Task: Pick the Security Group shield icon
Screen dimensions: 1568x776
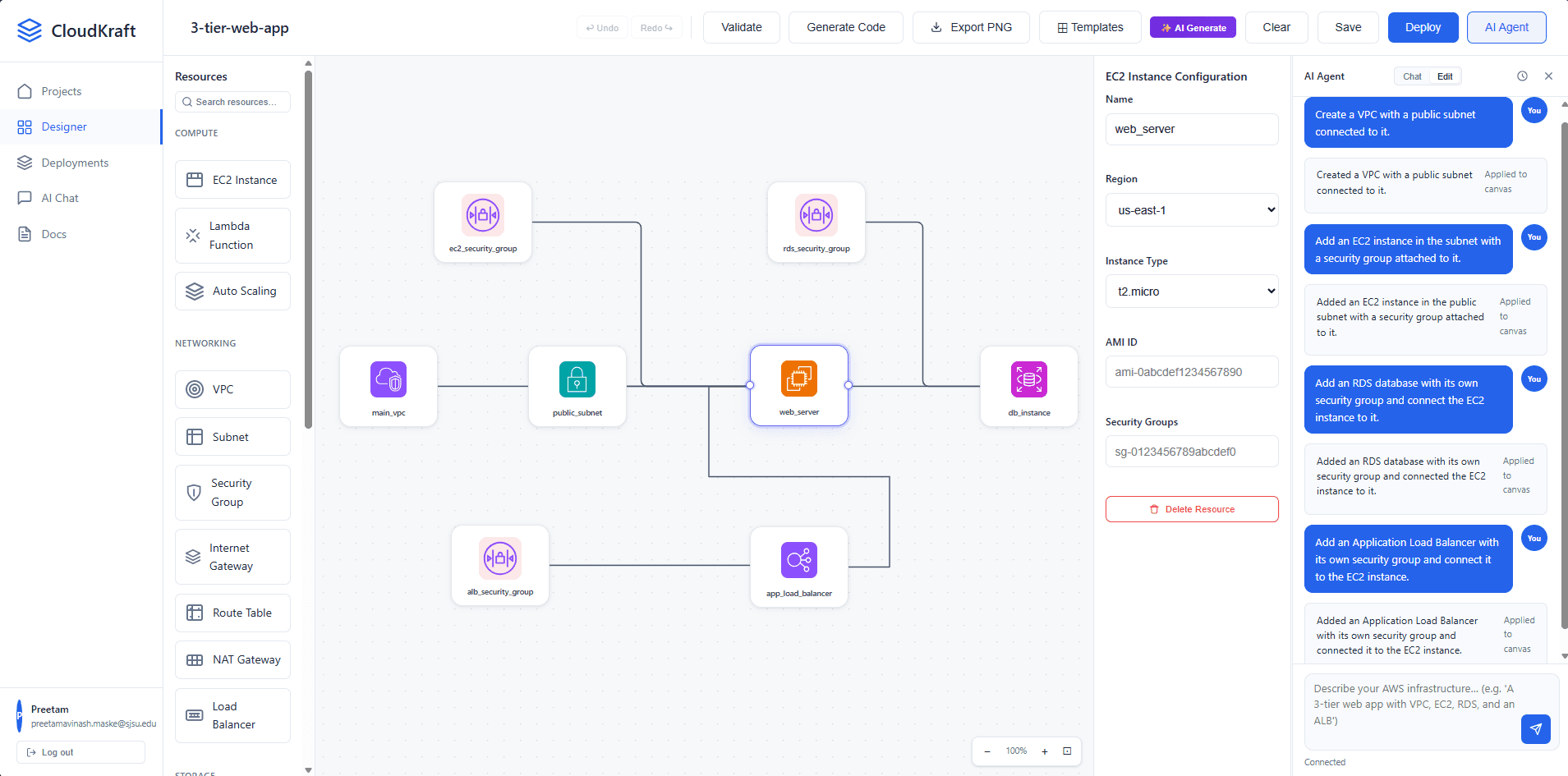Action: pyautogui.click(x=194, y=493)
